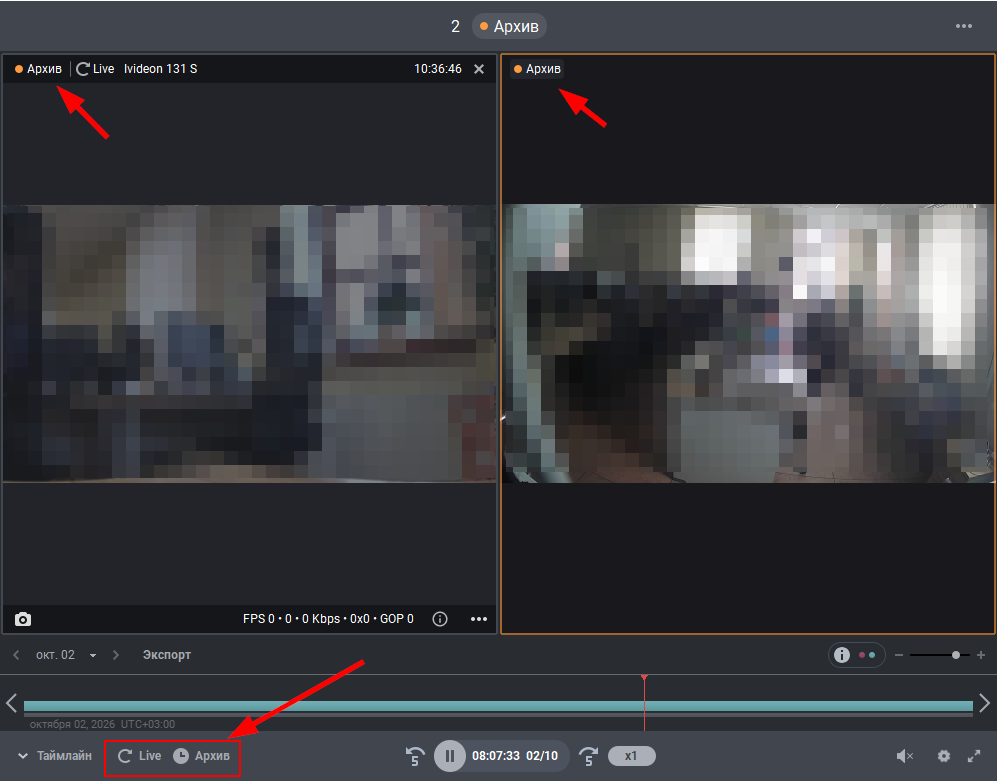
Task: Click the FPS bitrate statistics text
Action: pos(328,619)
